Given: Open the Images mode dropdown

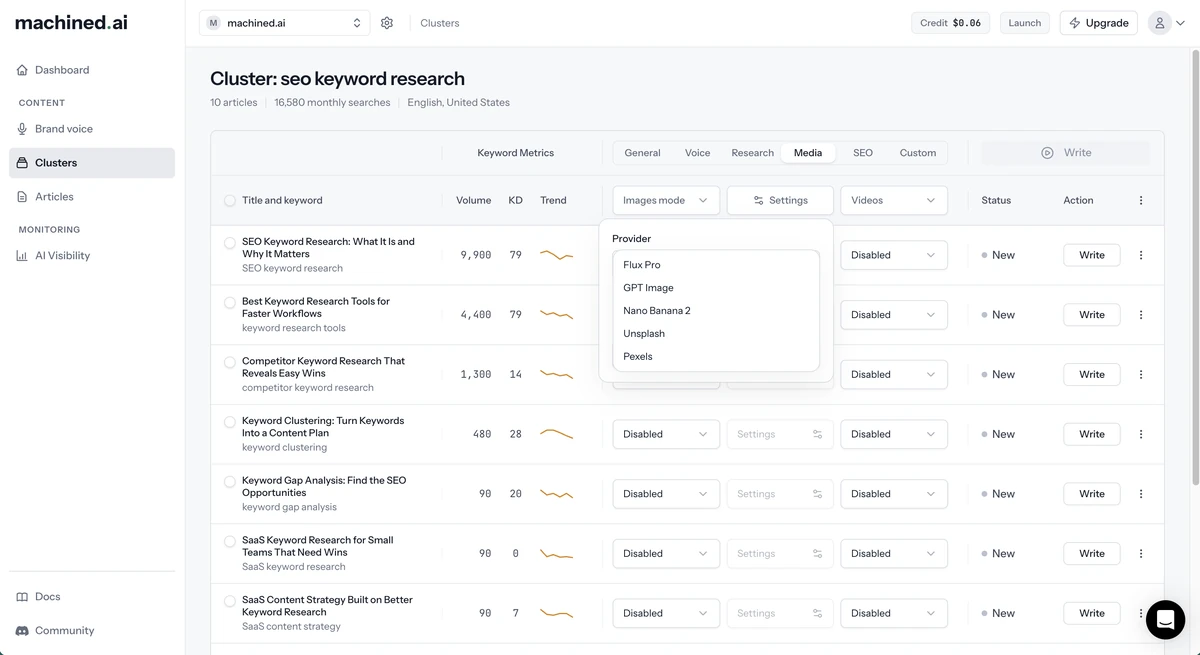Looking at the screenshot, I should (666, 200).
